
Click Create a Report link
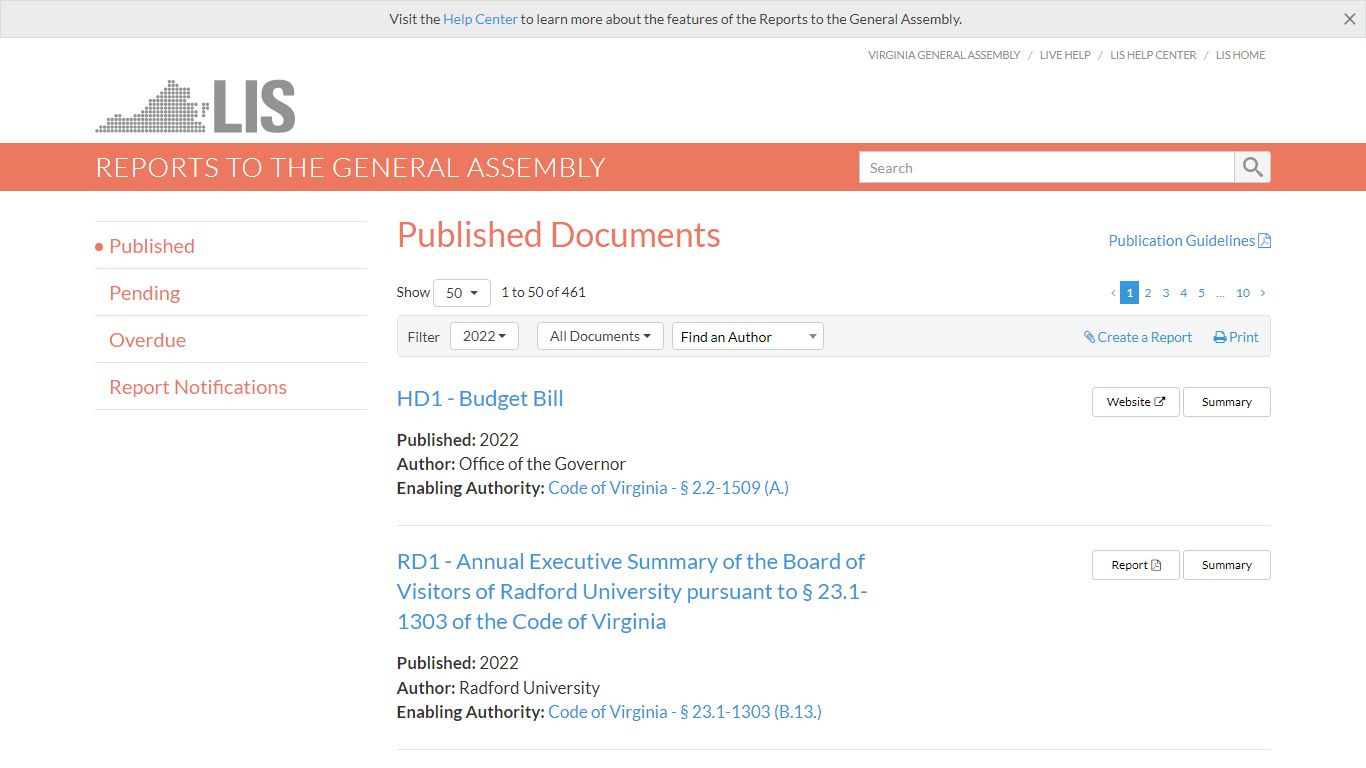(1138, 337)
